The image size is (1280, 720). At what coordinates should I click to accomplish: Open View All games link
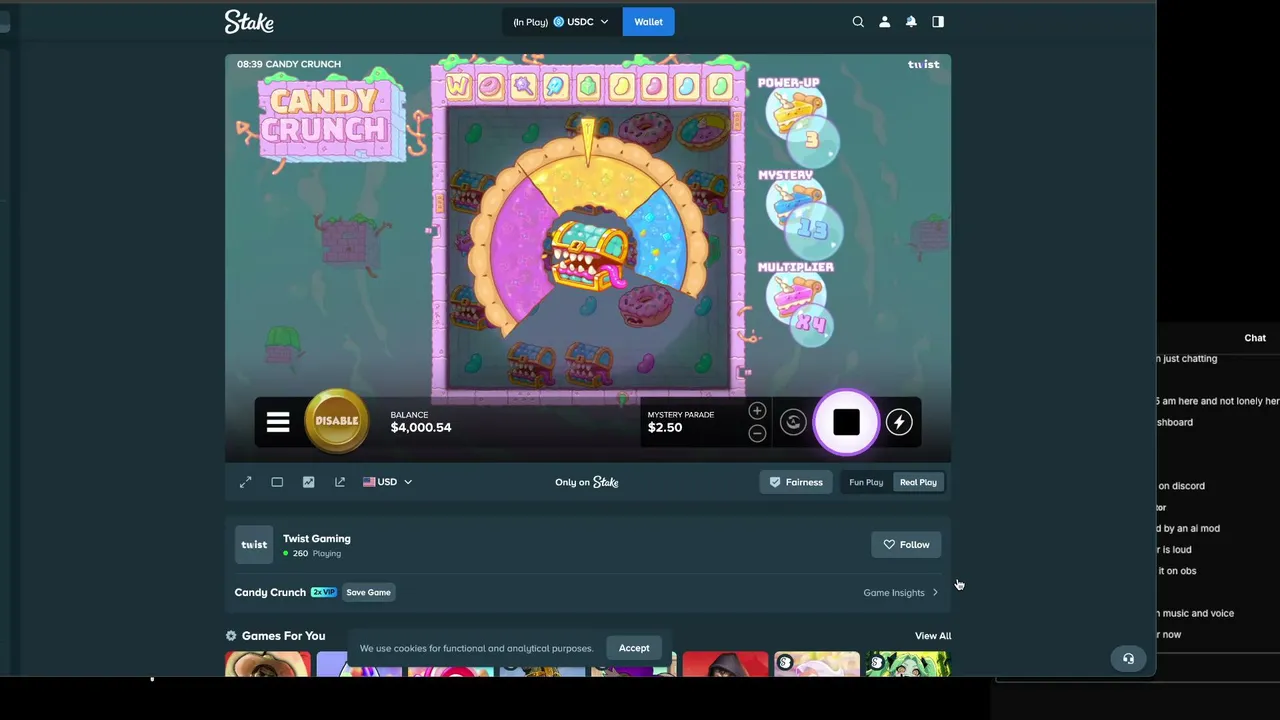pyautogui.click(x=933, y=636)
